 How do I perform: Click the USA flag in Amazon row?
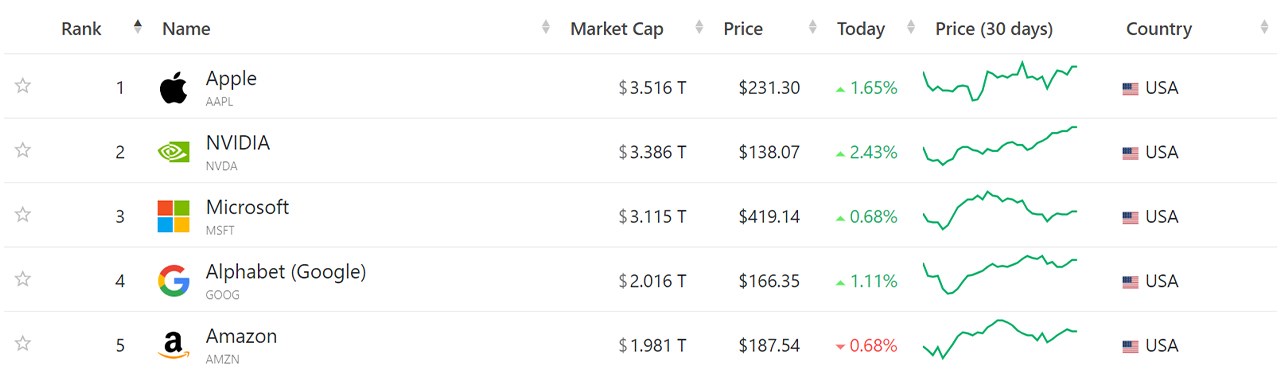[1130, 347]
